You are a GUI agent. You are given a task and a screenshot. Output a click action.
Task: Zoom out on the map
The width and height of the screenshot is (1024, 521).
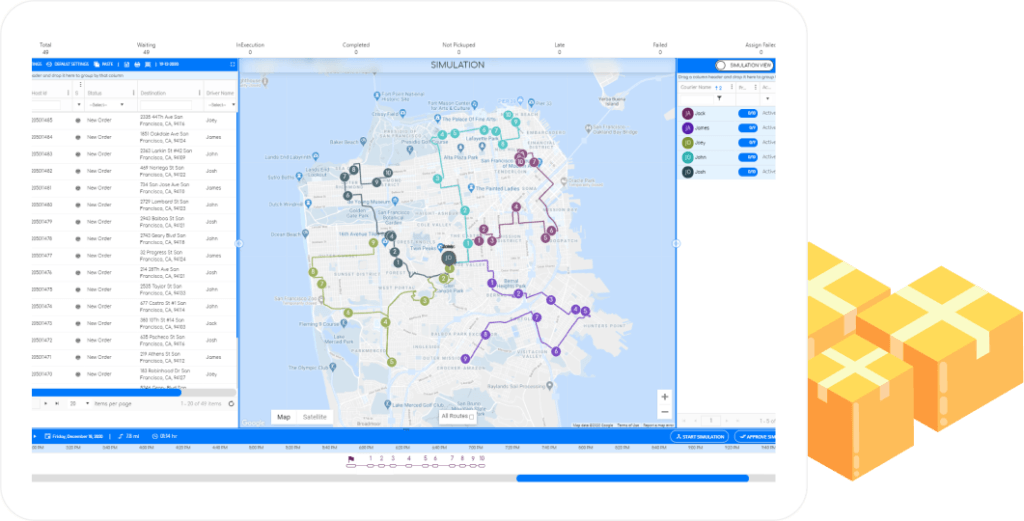click(x=665, y=412)
